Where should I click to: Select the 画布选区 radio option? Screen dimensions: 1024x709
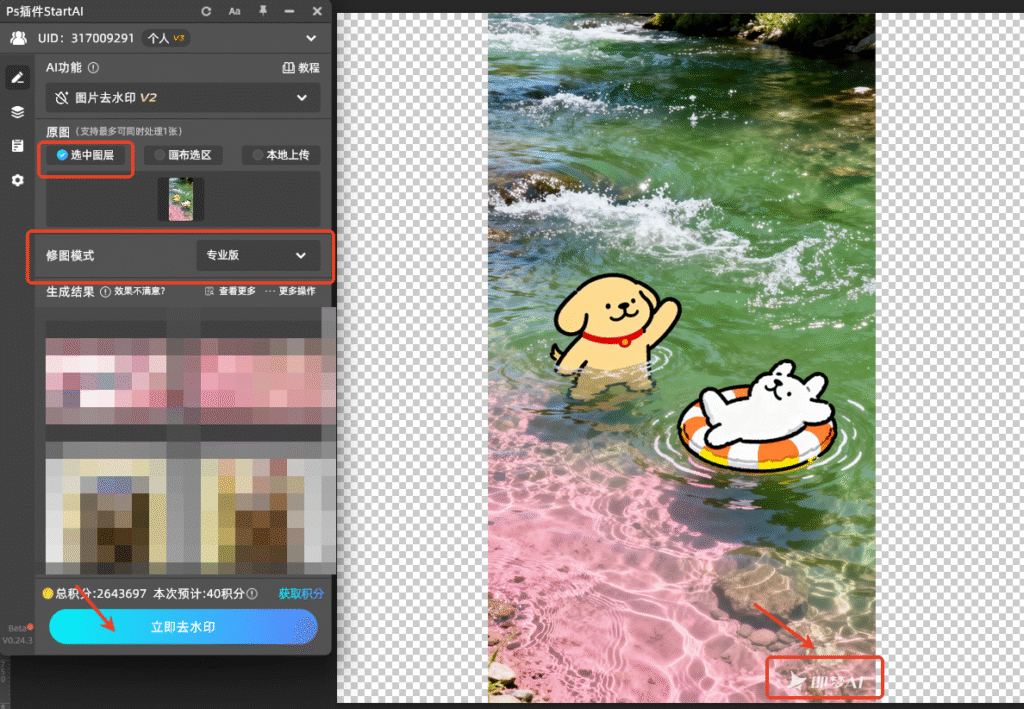184,155
